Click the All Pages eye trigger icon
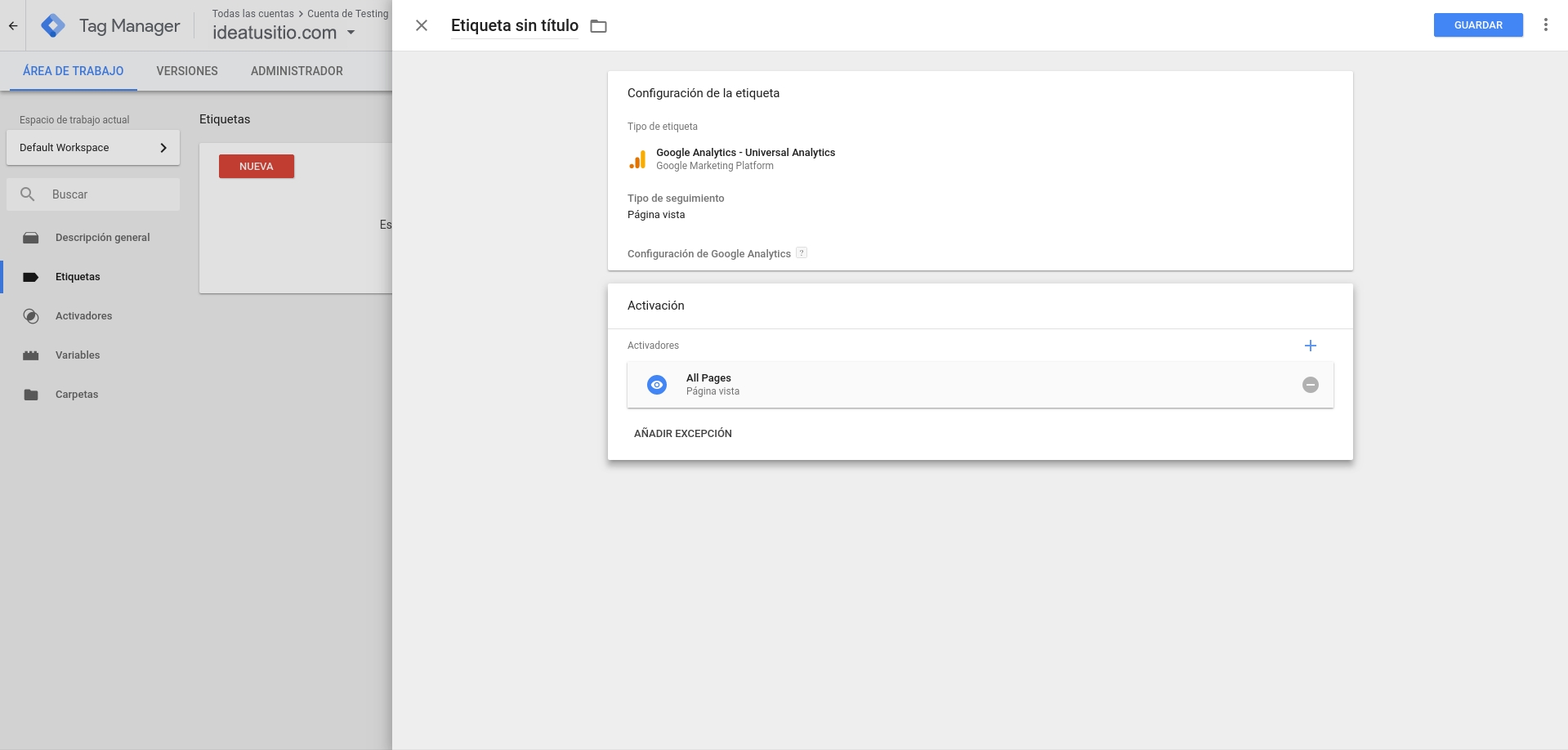This screenshot has width=1568, height=750. (x=657, y=385)
